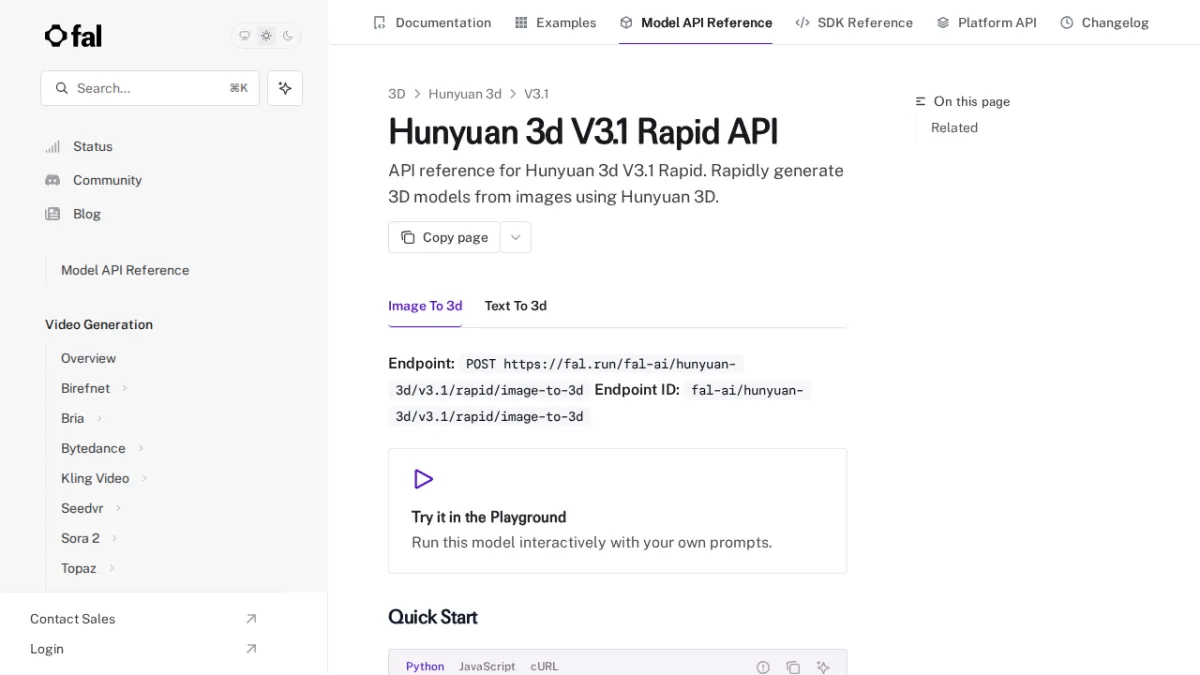Image resolution: width=1200 pixels, height=675 pixels.
Task: Click the Copy page button
Action: tap(444, 237)
